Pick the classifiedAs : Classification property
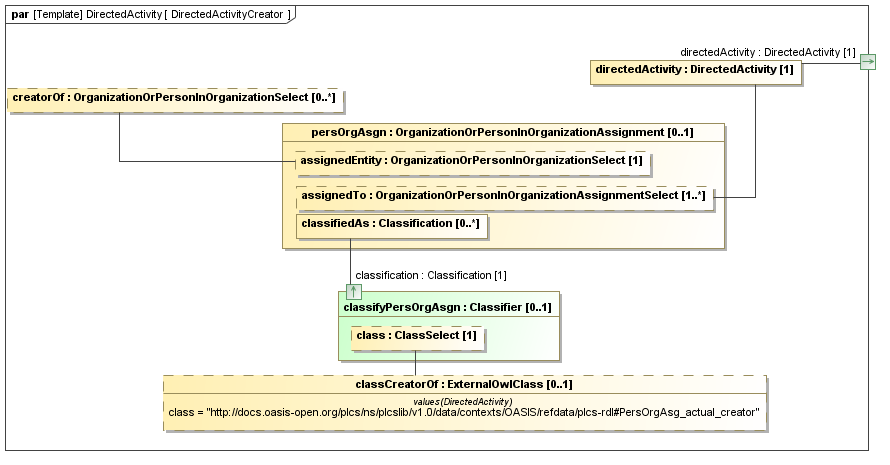The image size is (890, 465). [x=391, y=224]
